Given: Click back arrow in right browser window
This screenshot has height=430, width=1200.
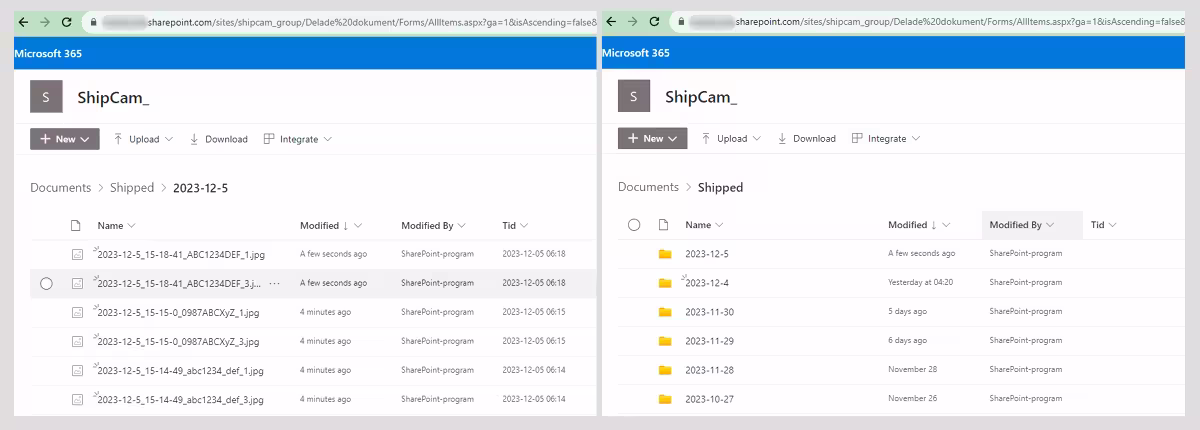Looking at the screenshot, I should pyautogui.click(x=611, y=21).
